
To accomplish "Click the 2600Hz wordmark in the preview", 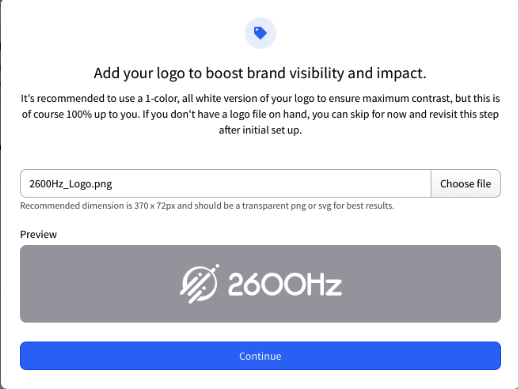I will [x=285, y=284].
